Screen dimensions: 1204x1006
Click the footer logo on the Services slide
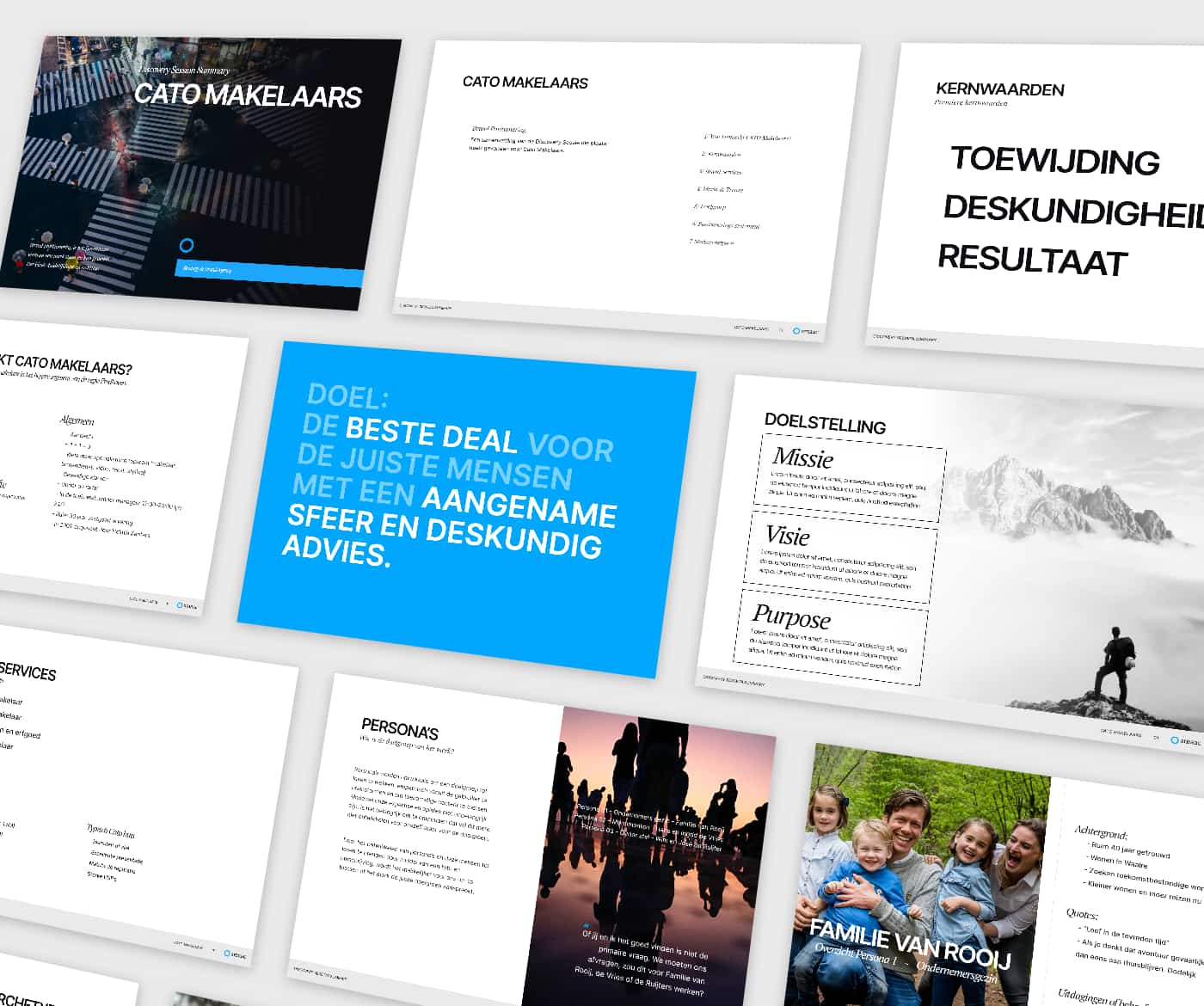[x=235, y=954]
